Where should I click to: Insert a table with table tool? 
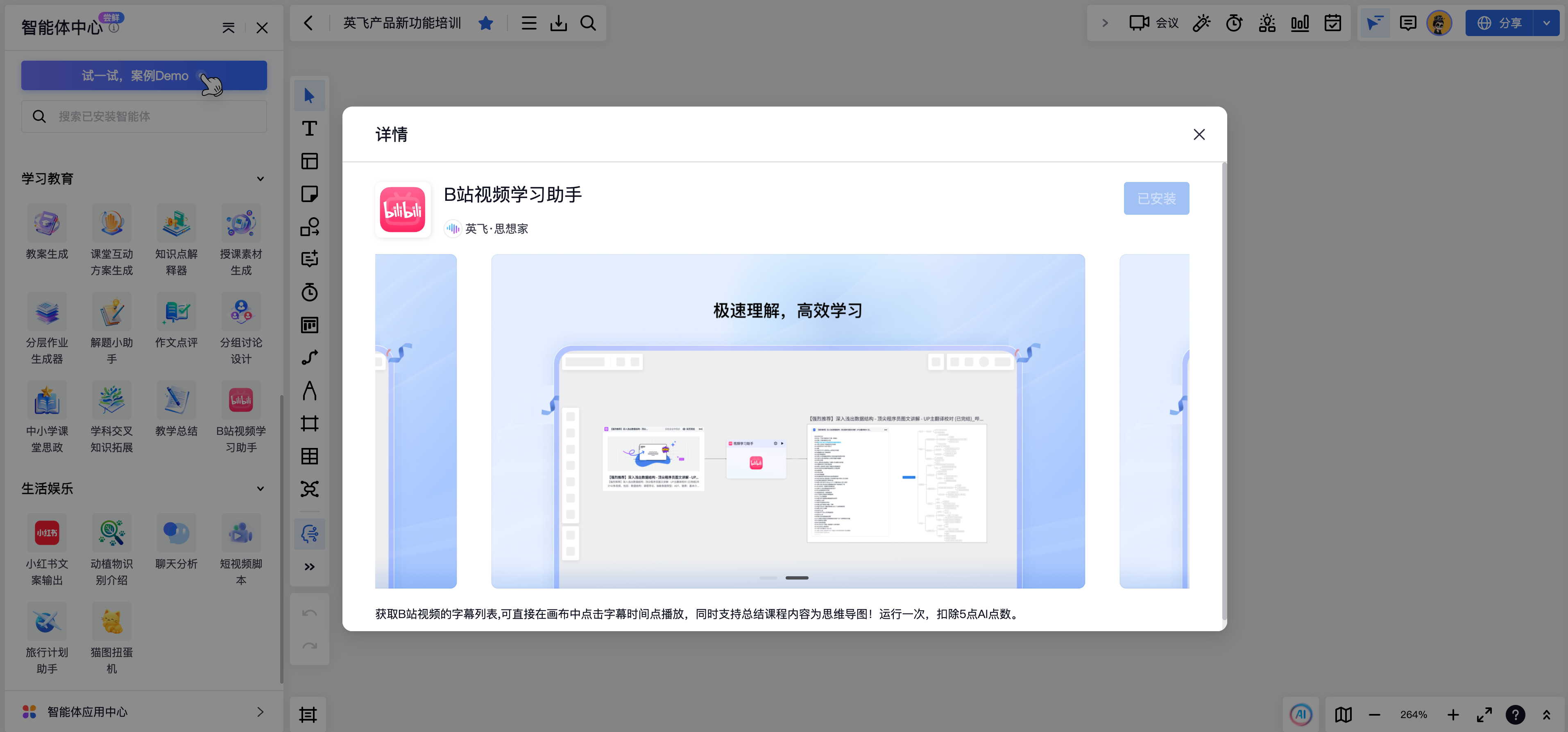tap(309, 456)
